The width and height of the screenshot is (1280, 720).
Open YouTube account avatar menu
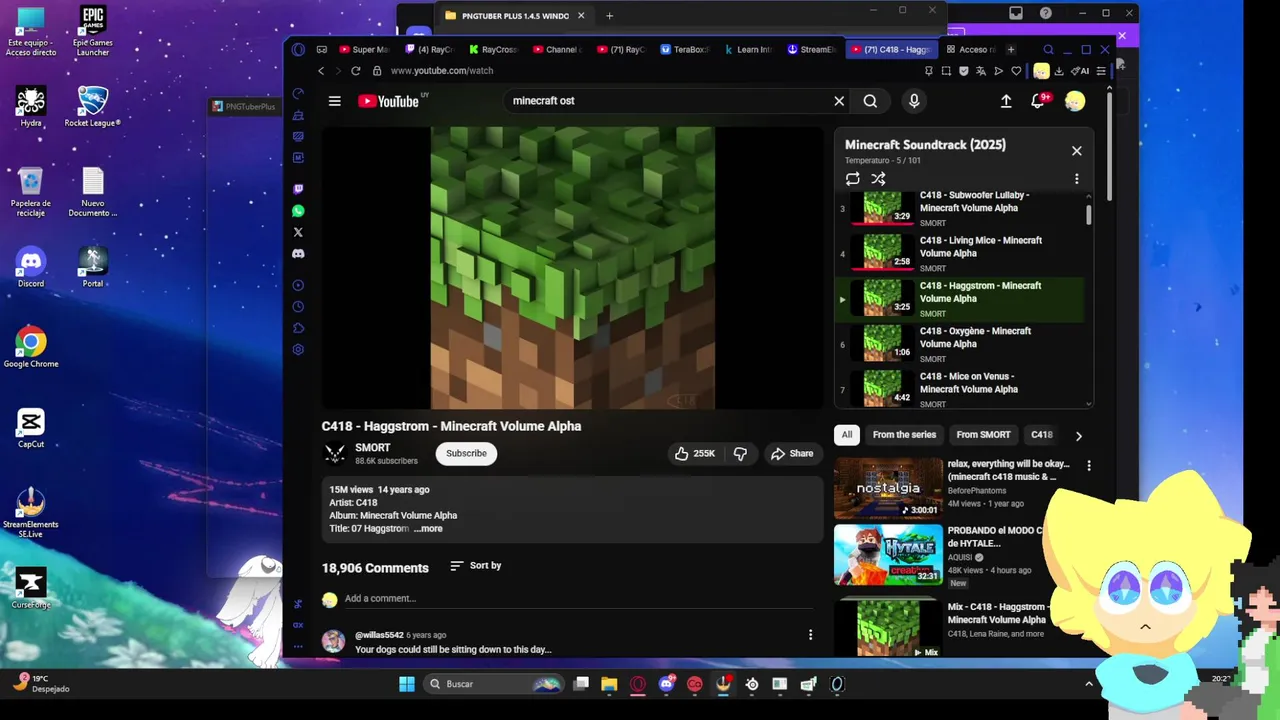[1075, 101]
